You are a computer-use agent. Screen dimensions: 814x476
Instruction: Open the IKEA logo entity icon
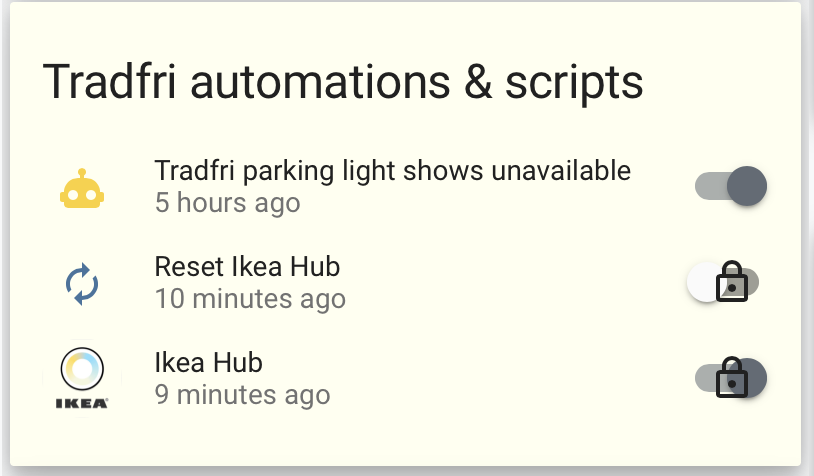(82, 379)
